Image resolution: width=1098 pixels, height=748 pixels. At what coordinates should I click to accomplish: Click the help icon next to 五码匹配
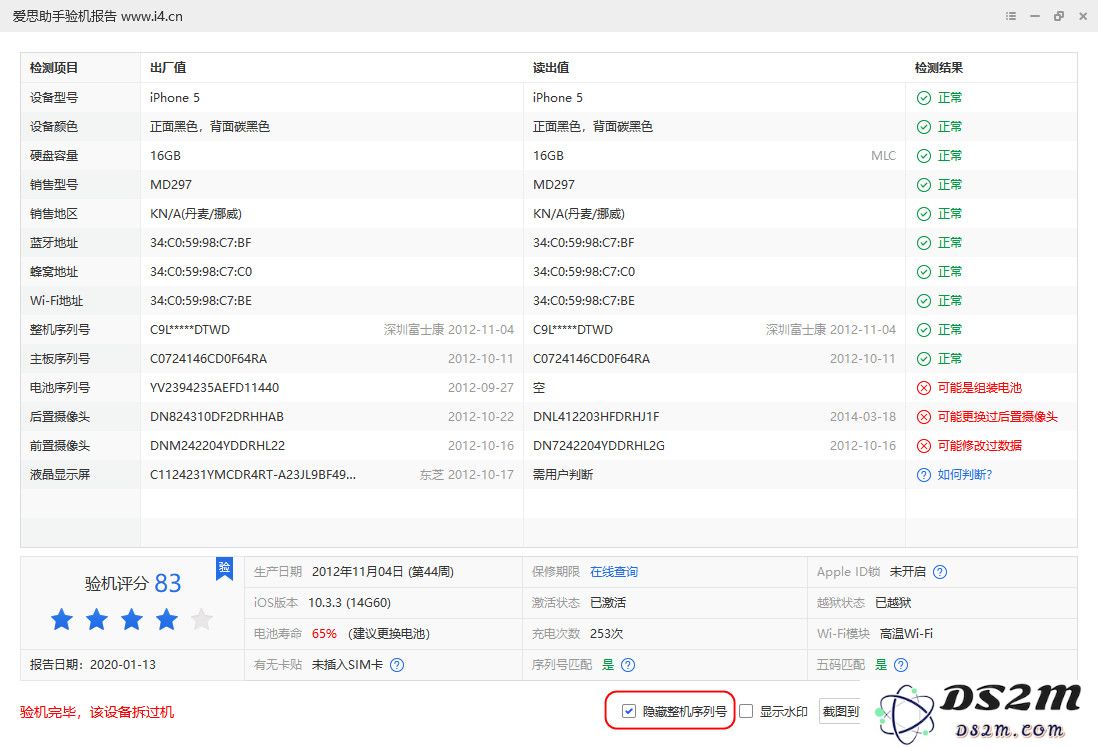901,665
